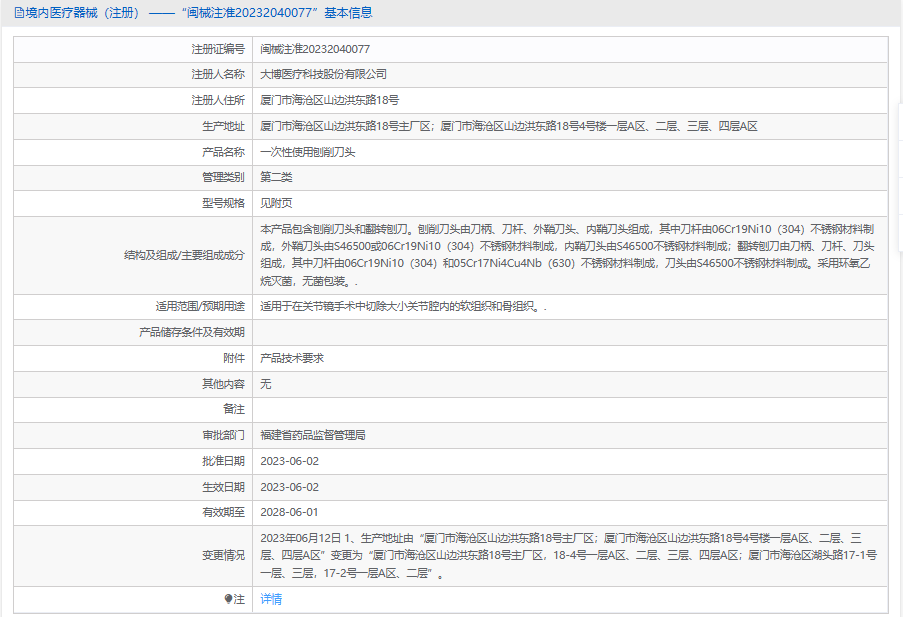
Task: Click the 结构及组成 description text
Action: coord(567,255)
